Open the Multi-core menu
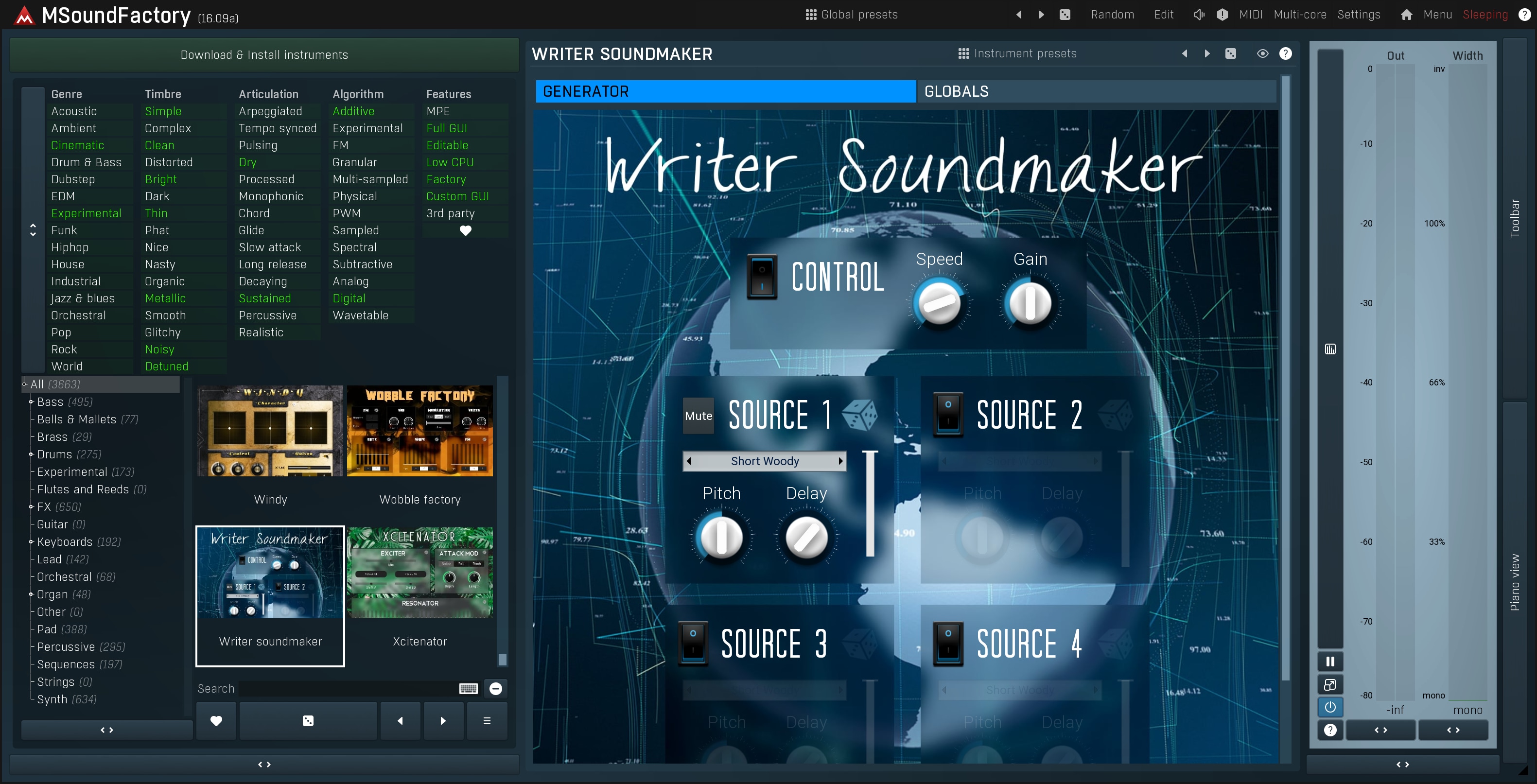Image resolution: width=1537 pixels, height=784 pixels. pos(1300,14)
